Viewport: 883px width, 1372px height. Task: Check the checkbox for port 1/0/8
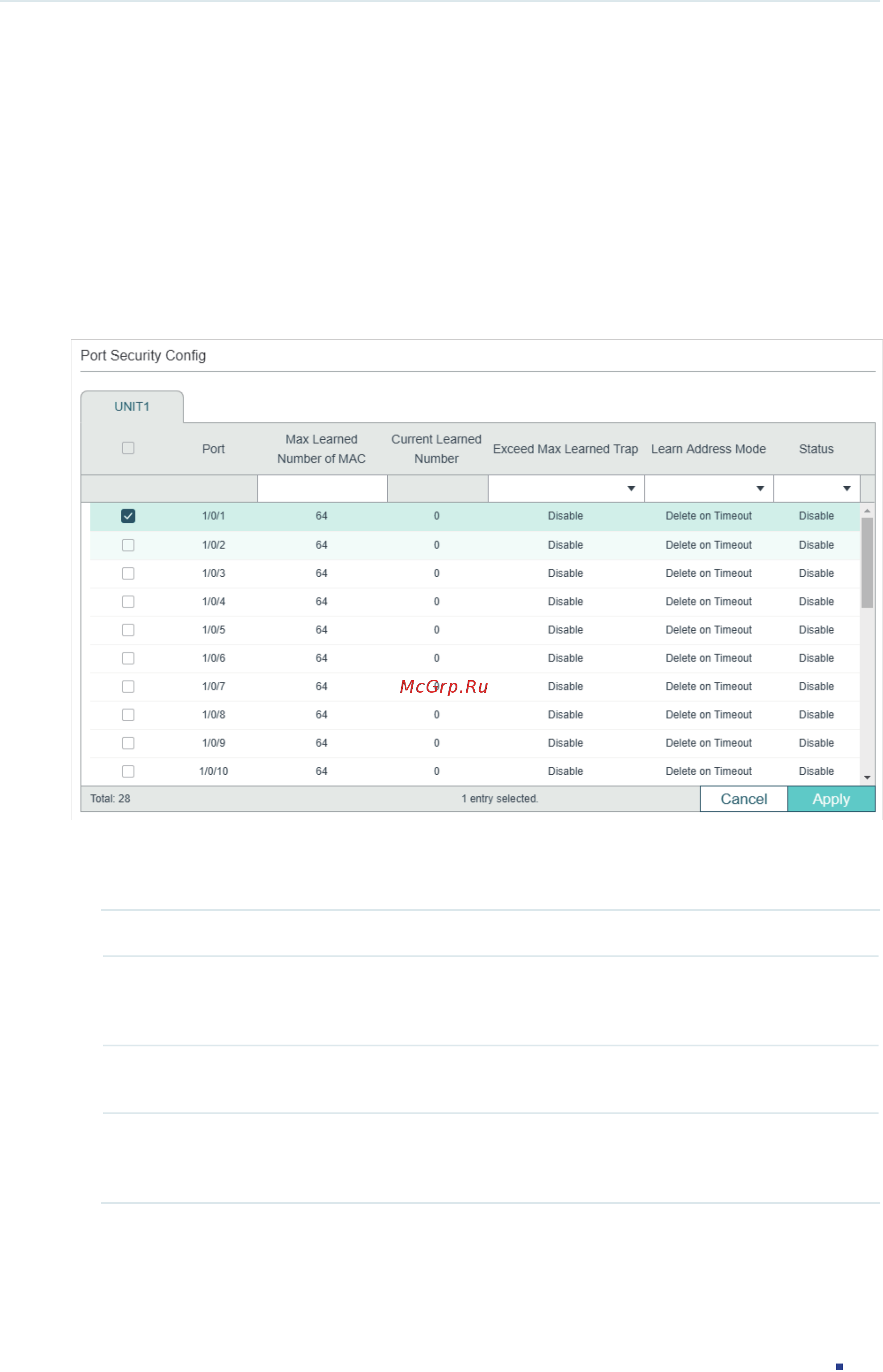[x=128, y=715]
